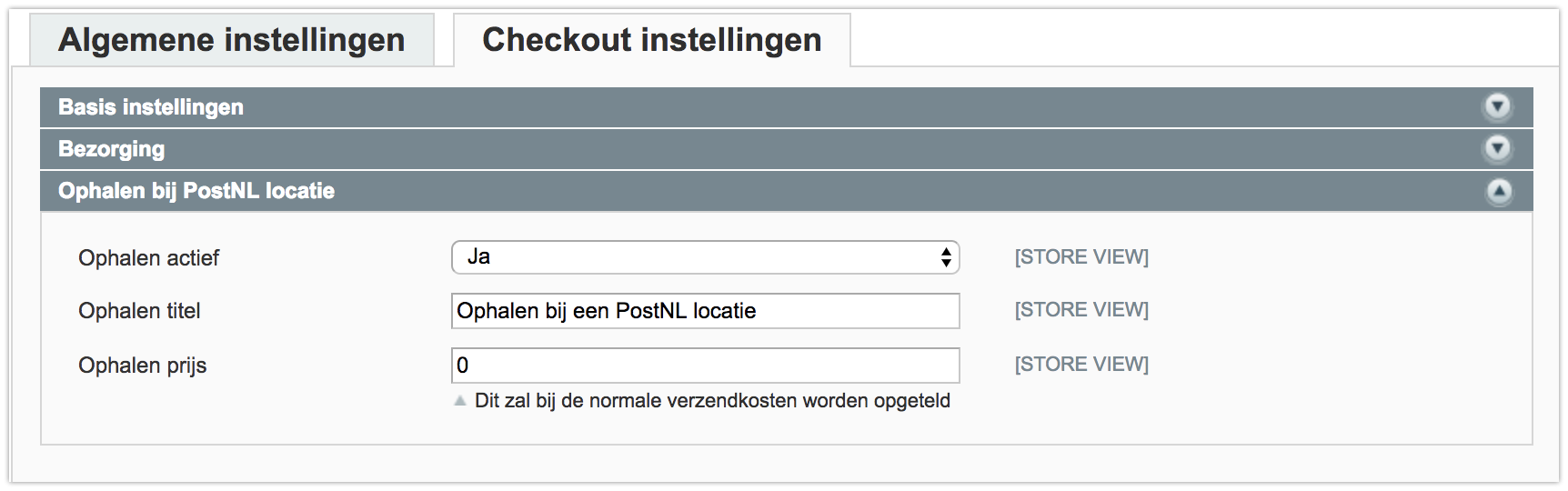The width and height of the screenshot is (1568, 491).
Task: Select the Checkout instellingen tab
Action: click(x=652, y=40)
